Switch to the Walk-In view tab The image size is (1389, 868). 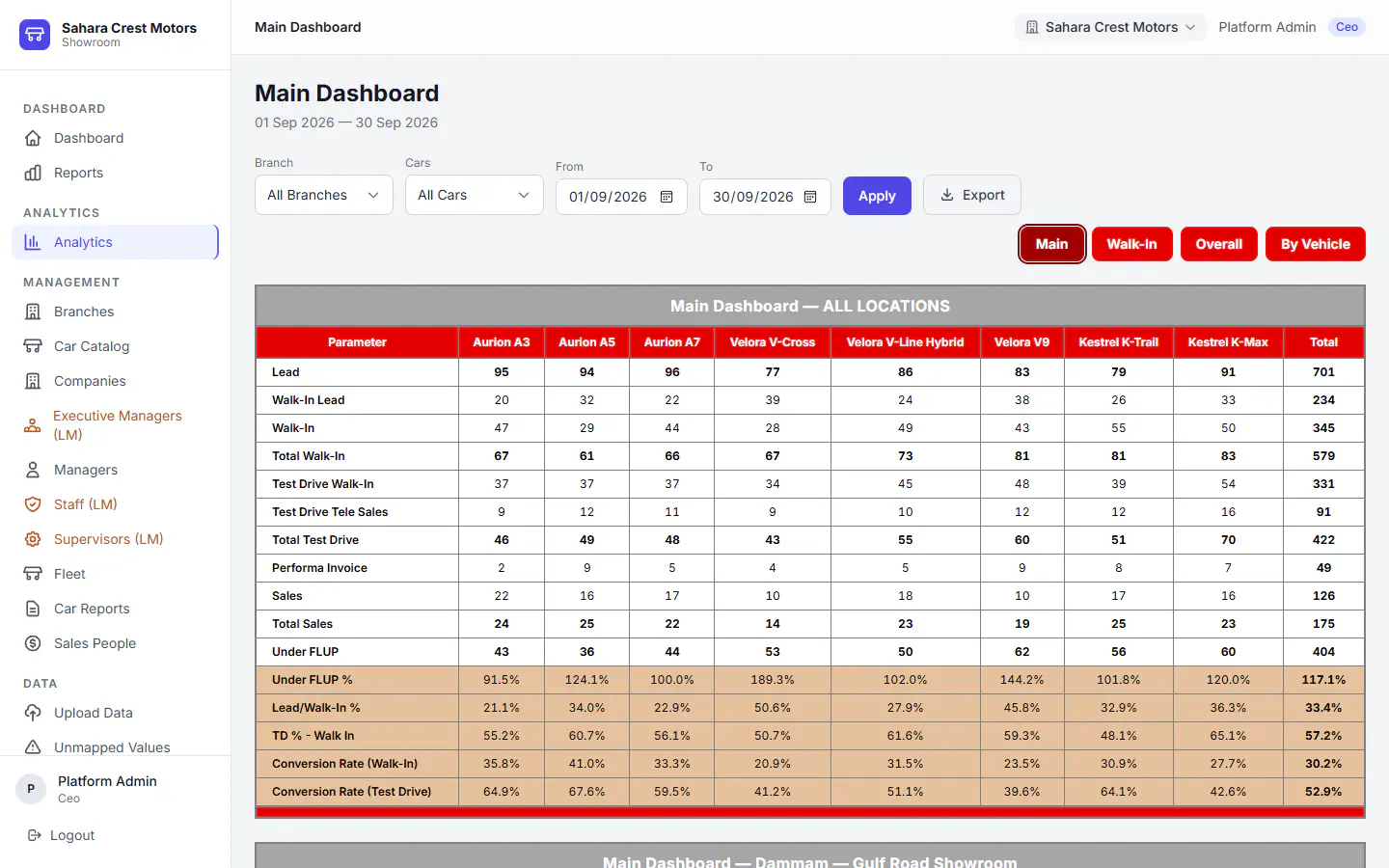point(1131,244)
